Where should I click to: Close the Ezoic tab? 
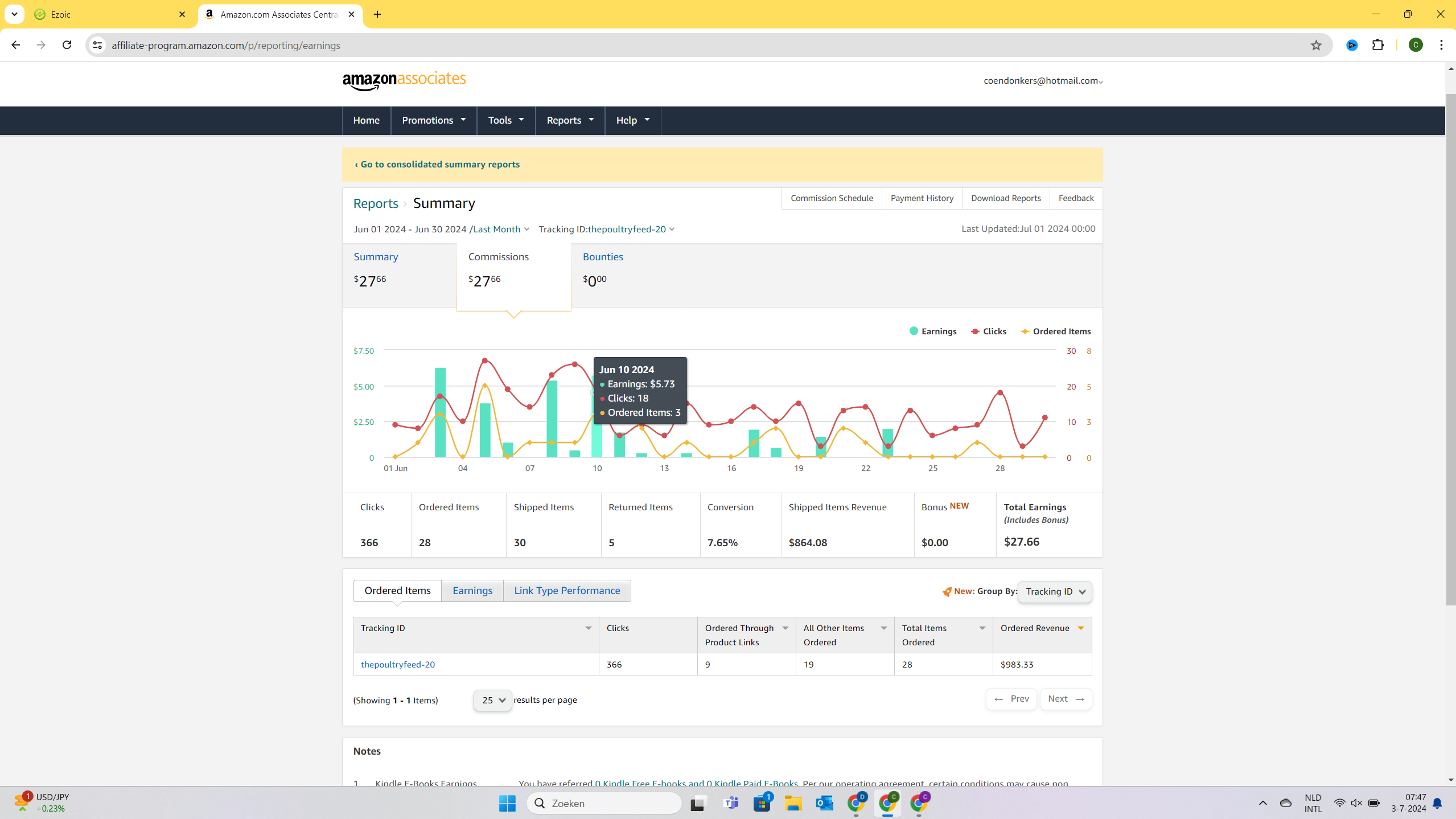182,14
